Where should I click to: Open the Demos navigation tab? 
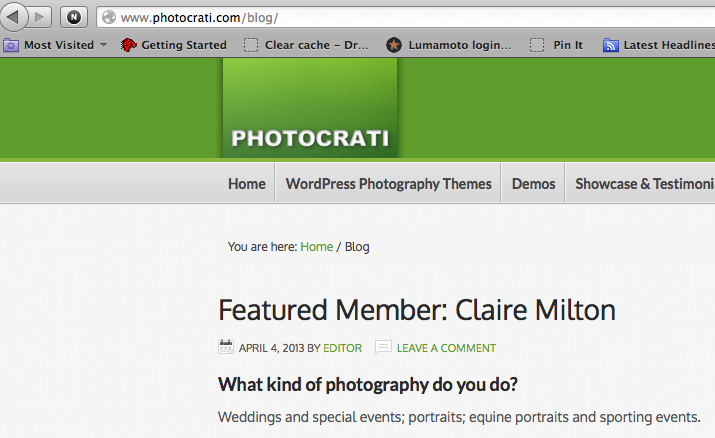pos(534,184)
